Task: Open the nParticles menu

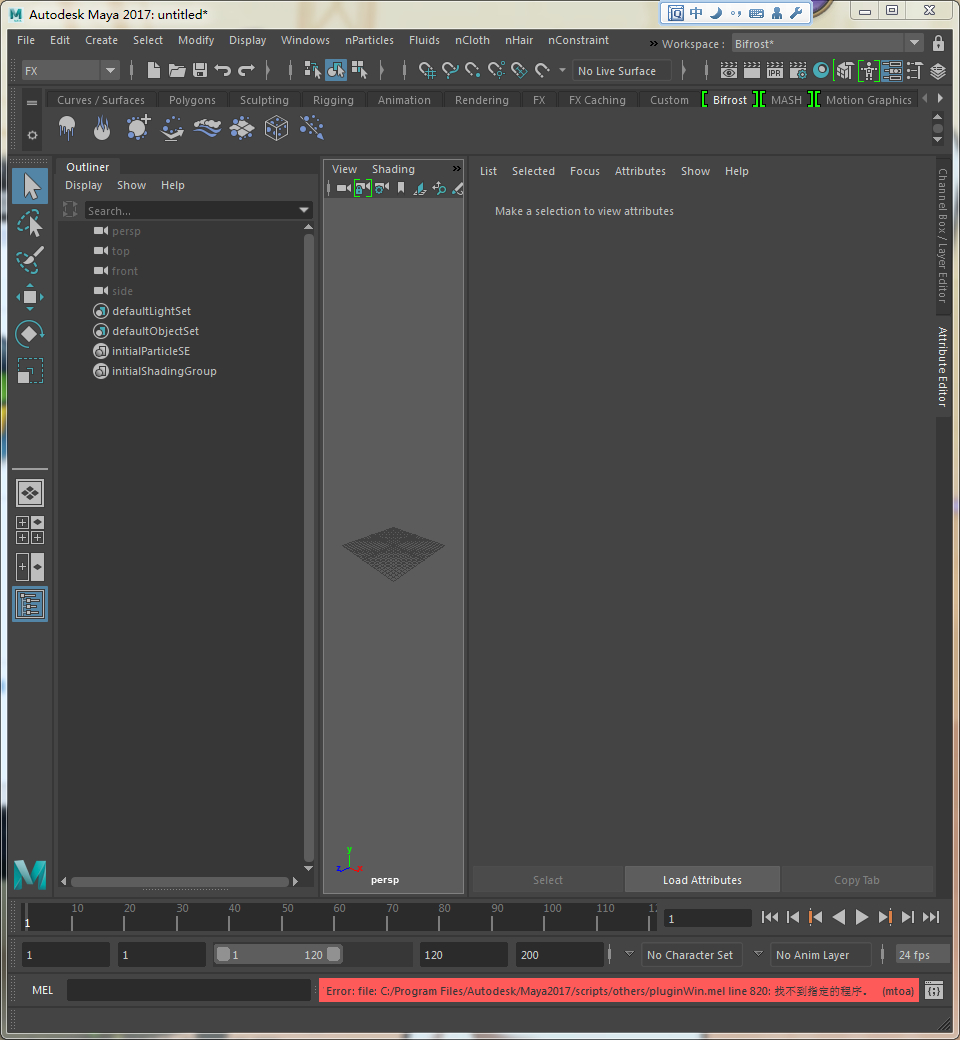Action: 369,40
